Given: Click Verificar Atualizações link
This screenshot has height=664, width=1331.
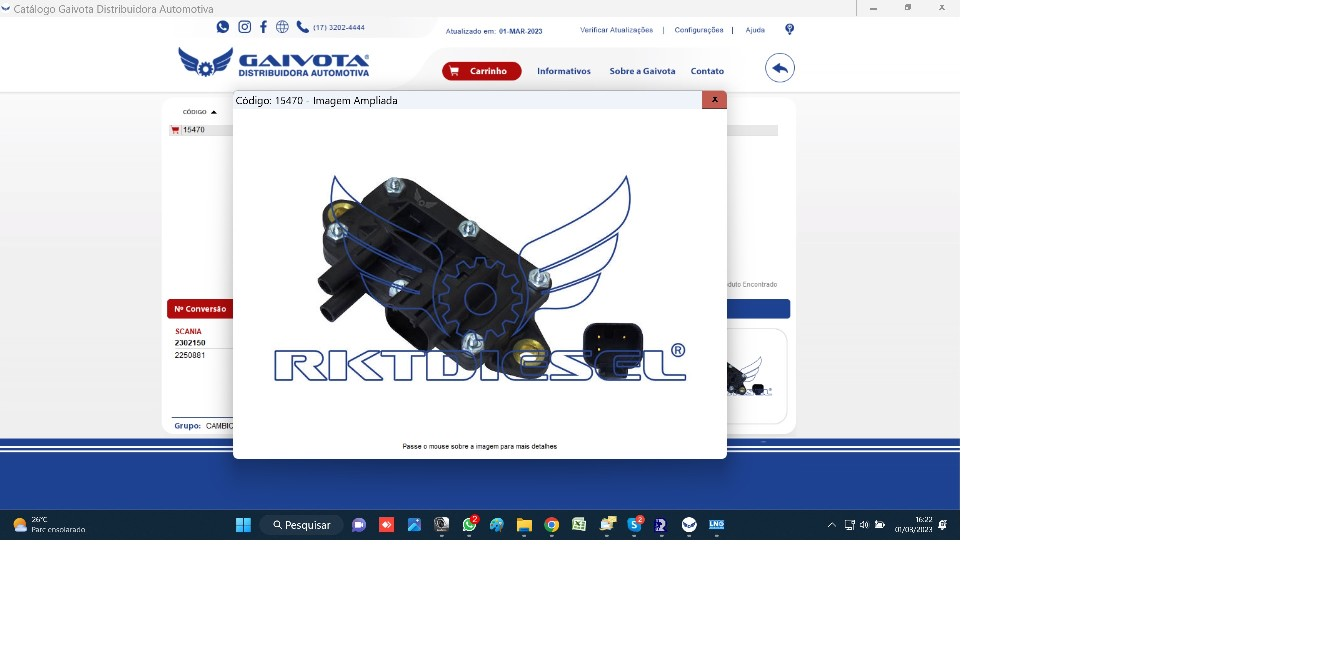Looking at the screenshot, I should 616,30.
